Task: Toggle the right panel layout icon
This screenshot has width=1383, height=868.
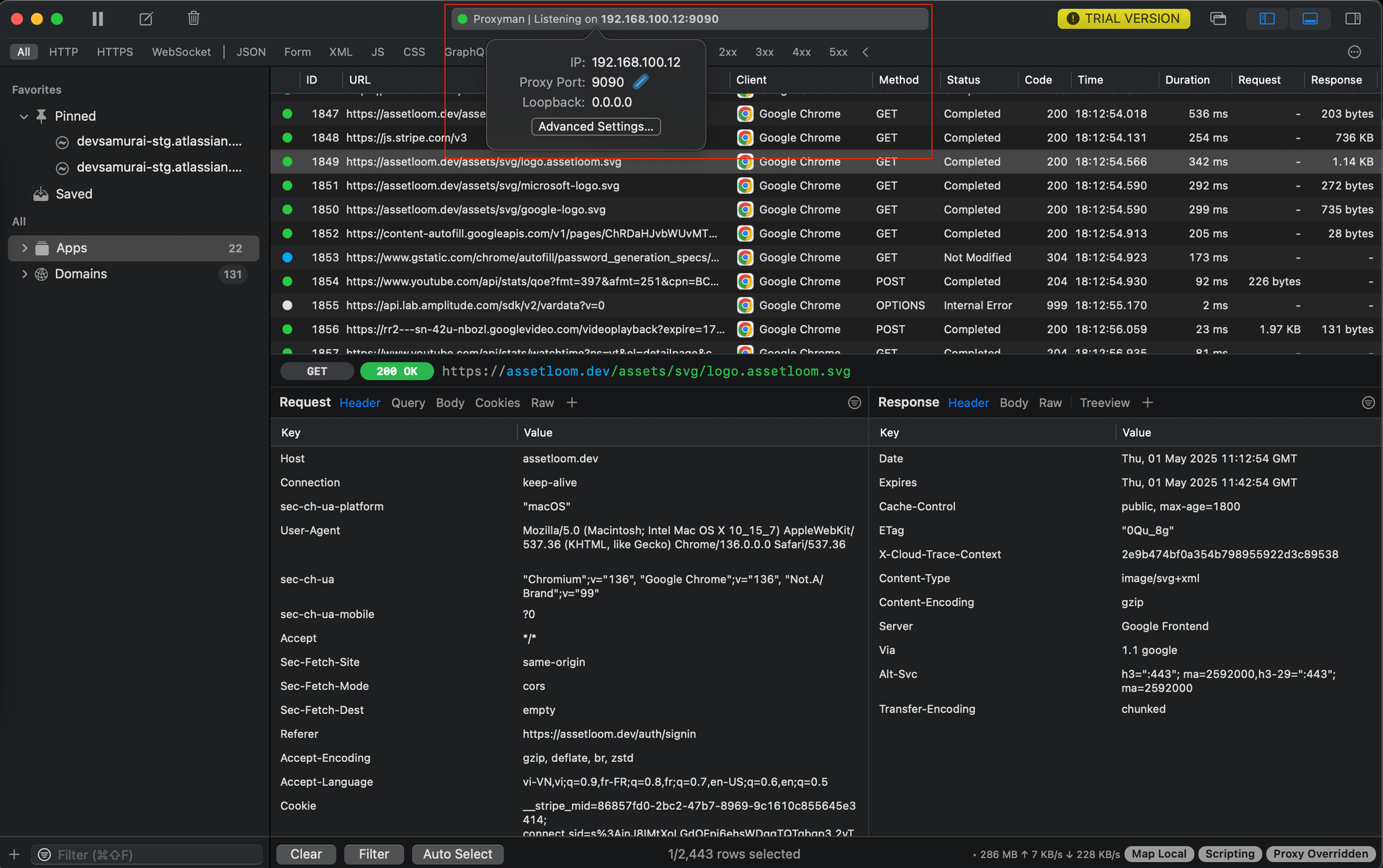Action: [x=1353, y=19]
